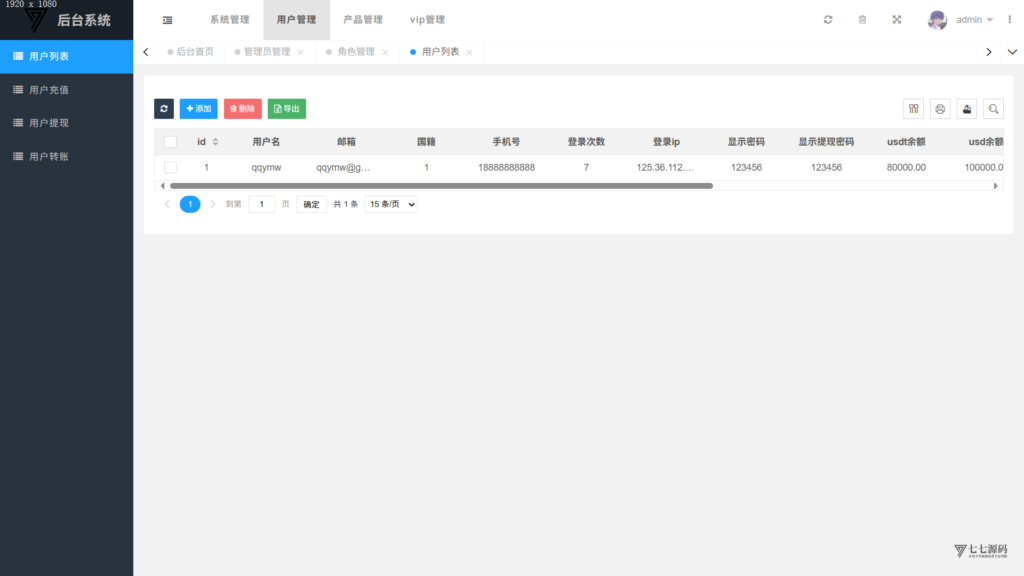Click the red 删除 button
This screenshot has width=1024, height=576.
tap(243, 108)
